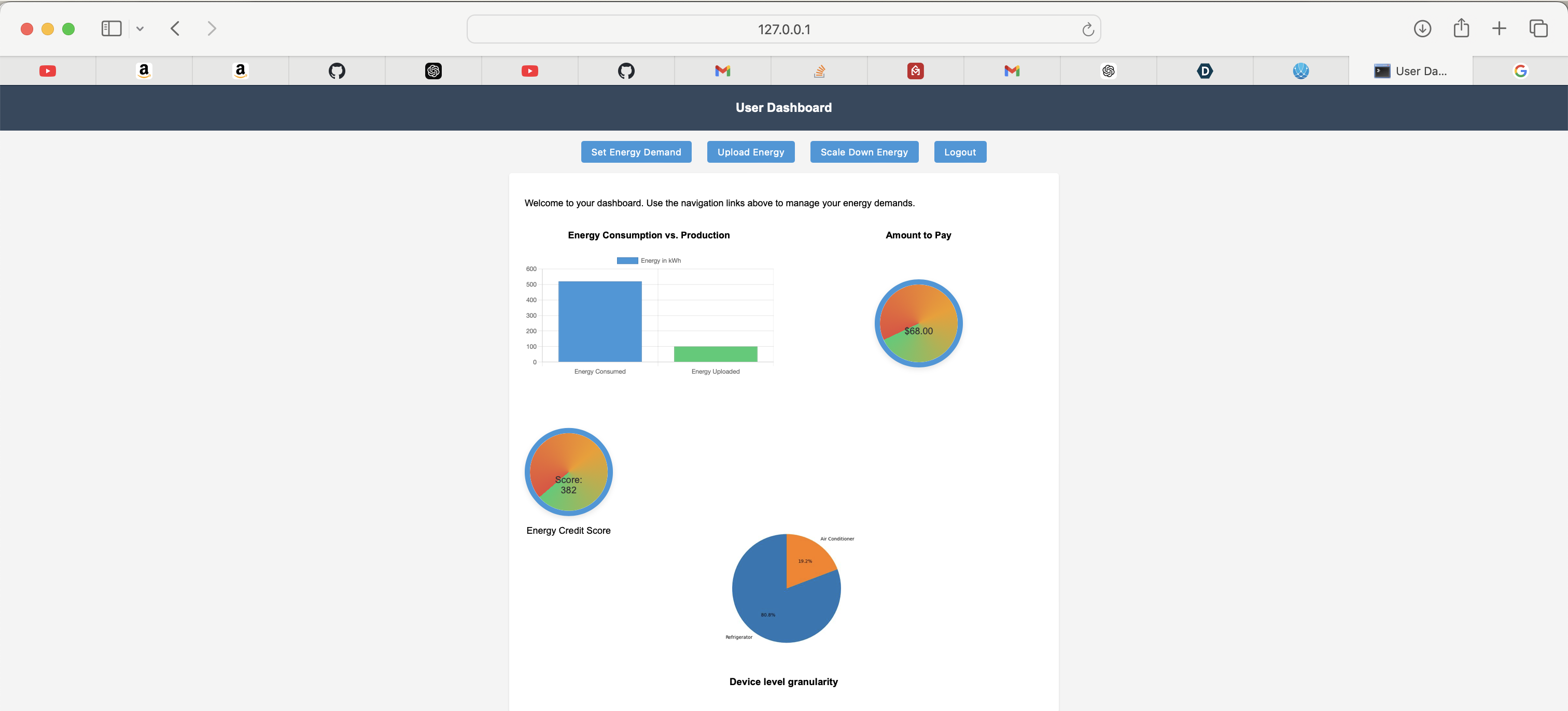Image resolution: width=1568 pixels, height=711 pixels.
Task: Click the Share icon in toolbar
Action: click(x=1461, y=29)
